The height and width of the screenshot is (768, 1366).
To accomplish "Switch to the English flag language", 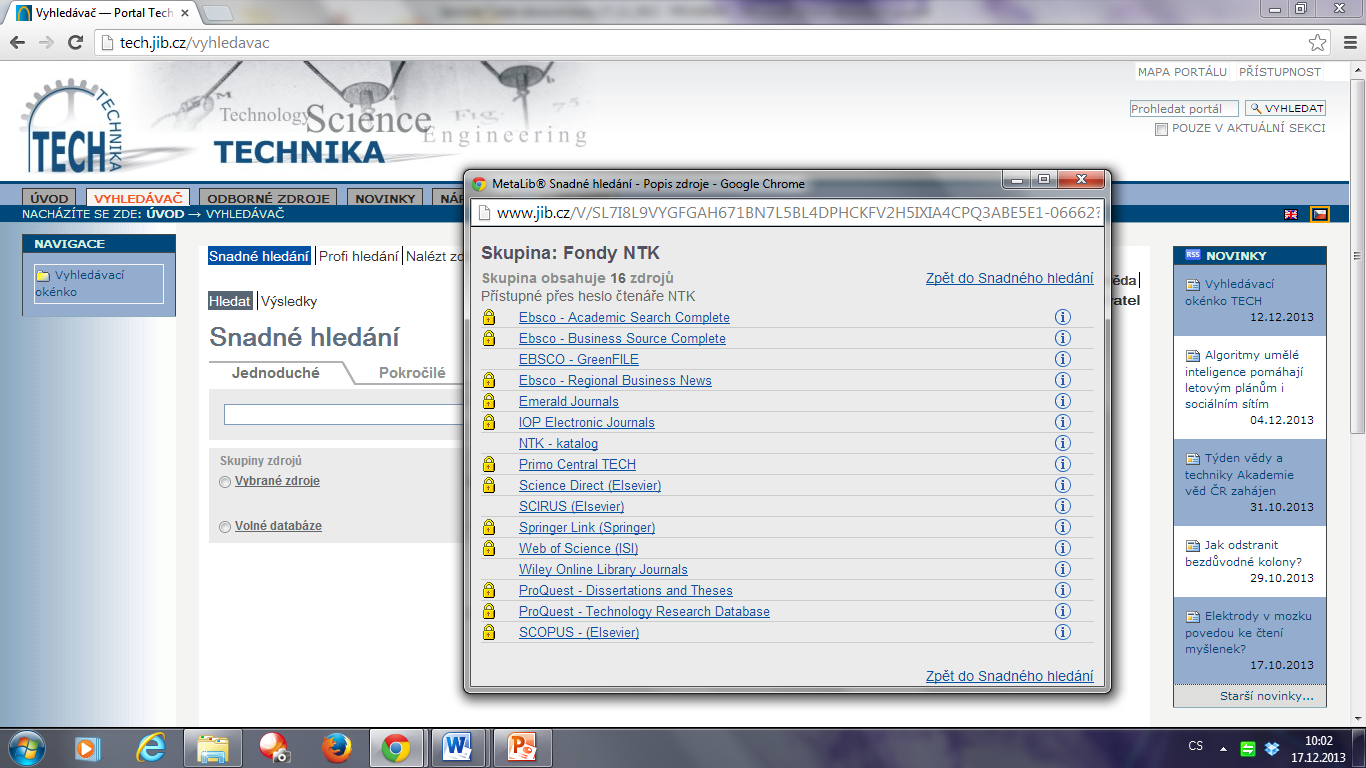I will tap(1291, 214).
